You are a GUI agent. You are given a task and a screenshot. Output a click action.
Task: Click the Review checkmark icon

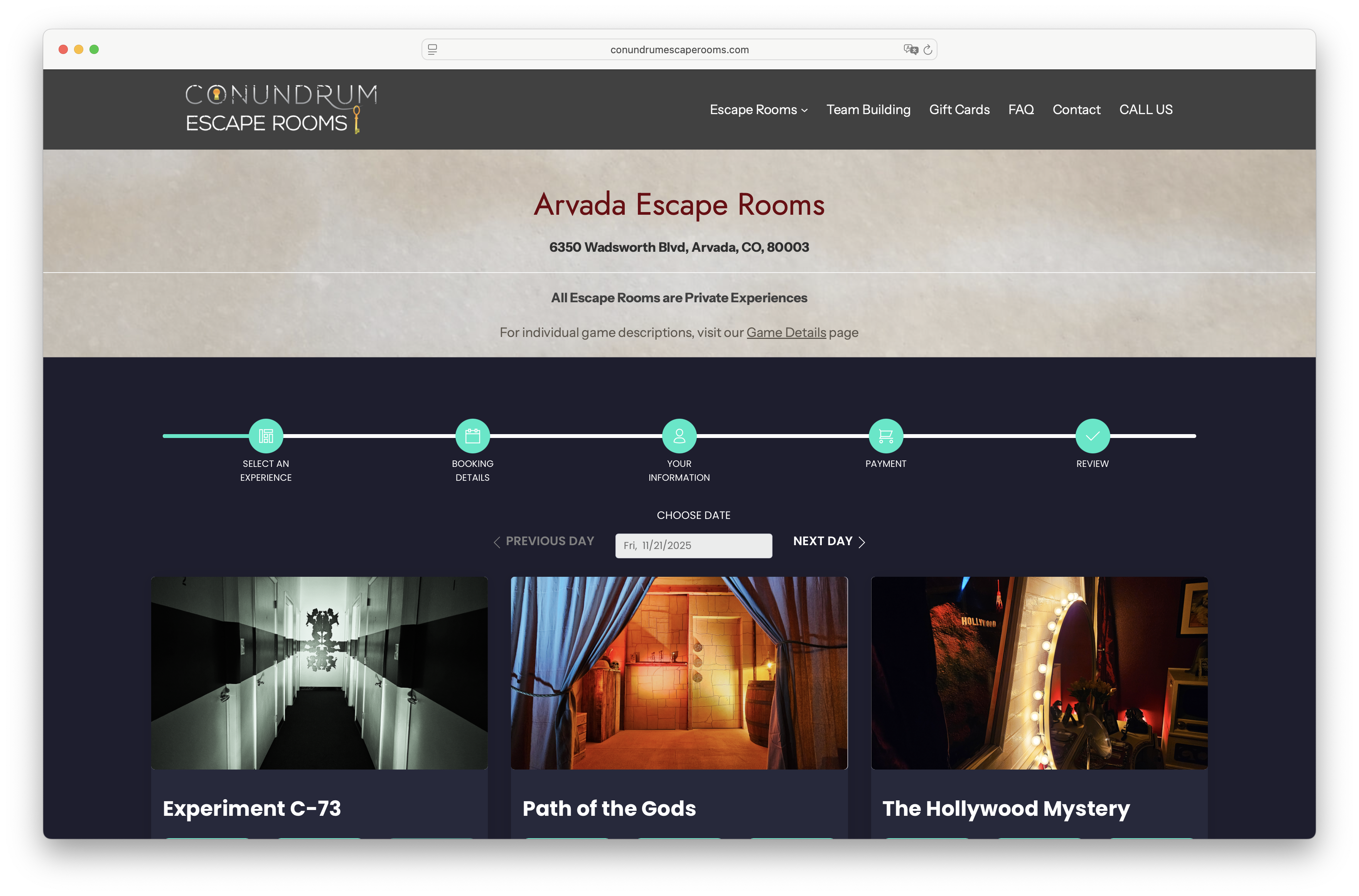[1092, 435]
